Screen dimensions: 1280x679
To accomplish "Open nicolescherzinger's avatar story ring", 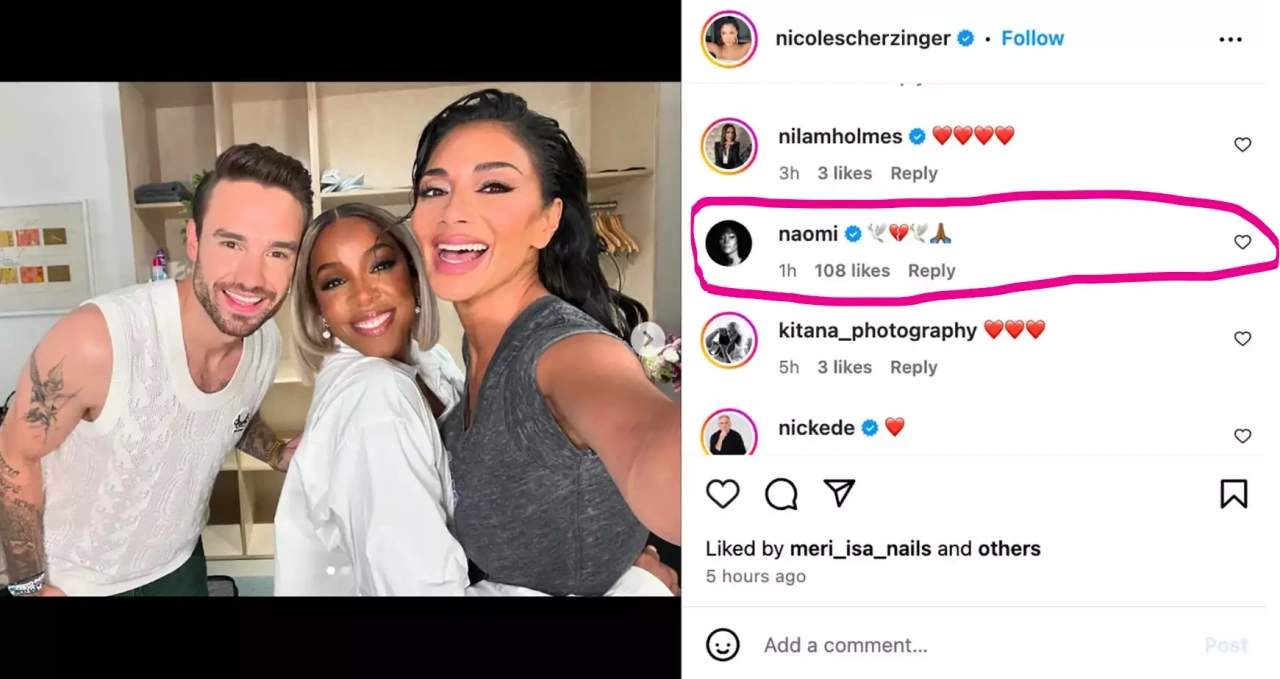I will click(x=729, y=39).
